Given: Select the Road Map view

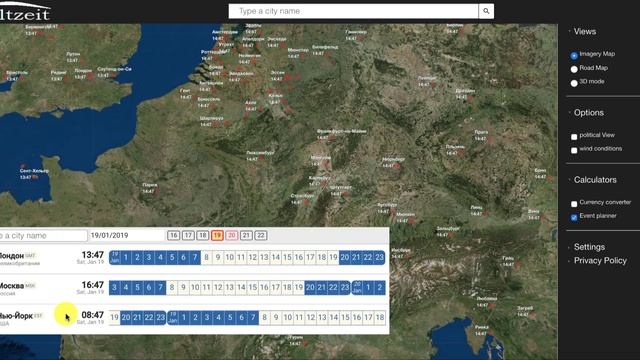Looking at the screenshot, I should (x=574, y=69).
